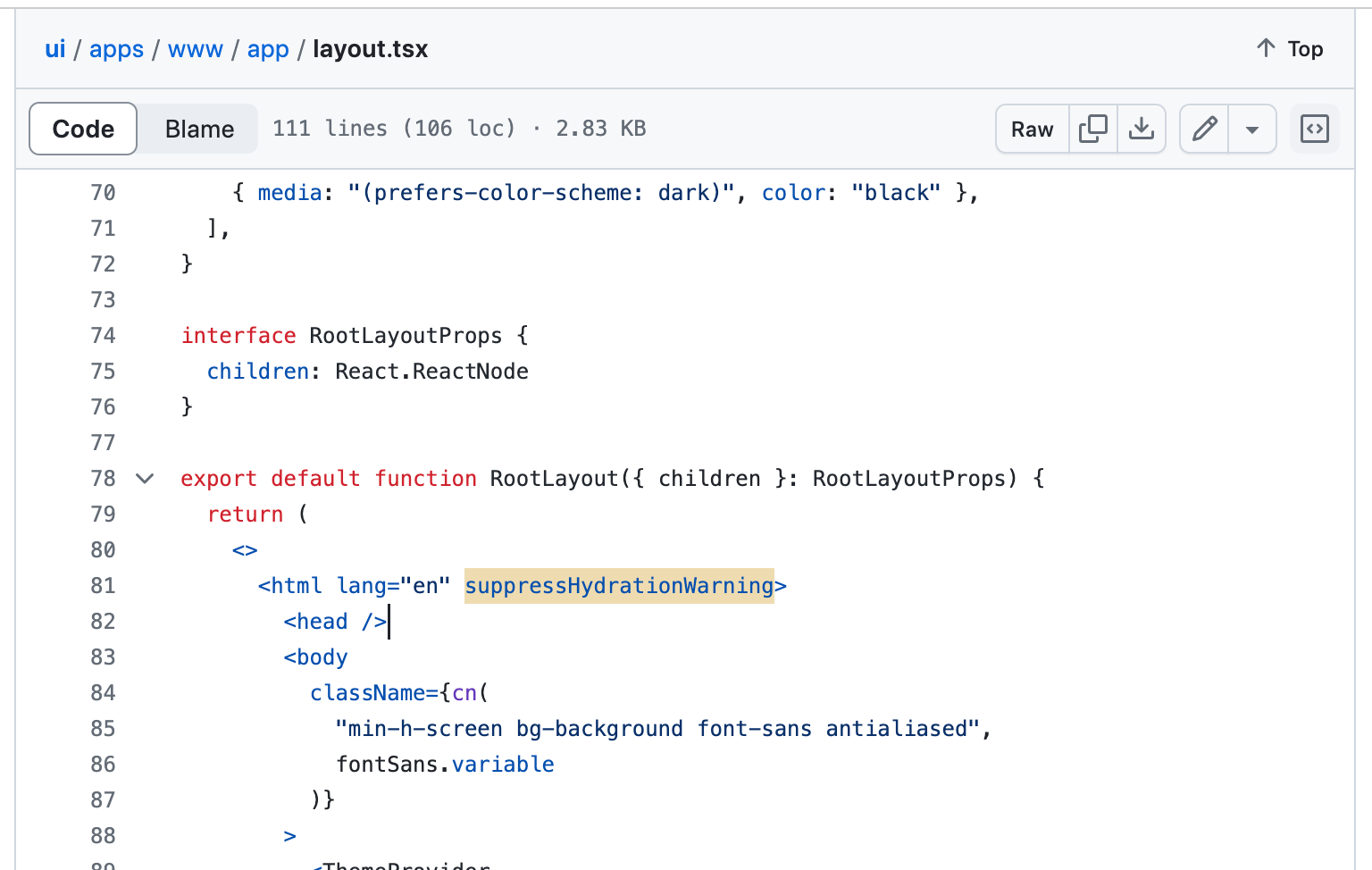The width and height of the screenshot is (1372, 870).
Task: Open www breadcrumb link
Action: (196, 49)
